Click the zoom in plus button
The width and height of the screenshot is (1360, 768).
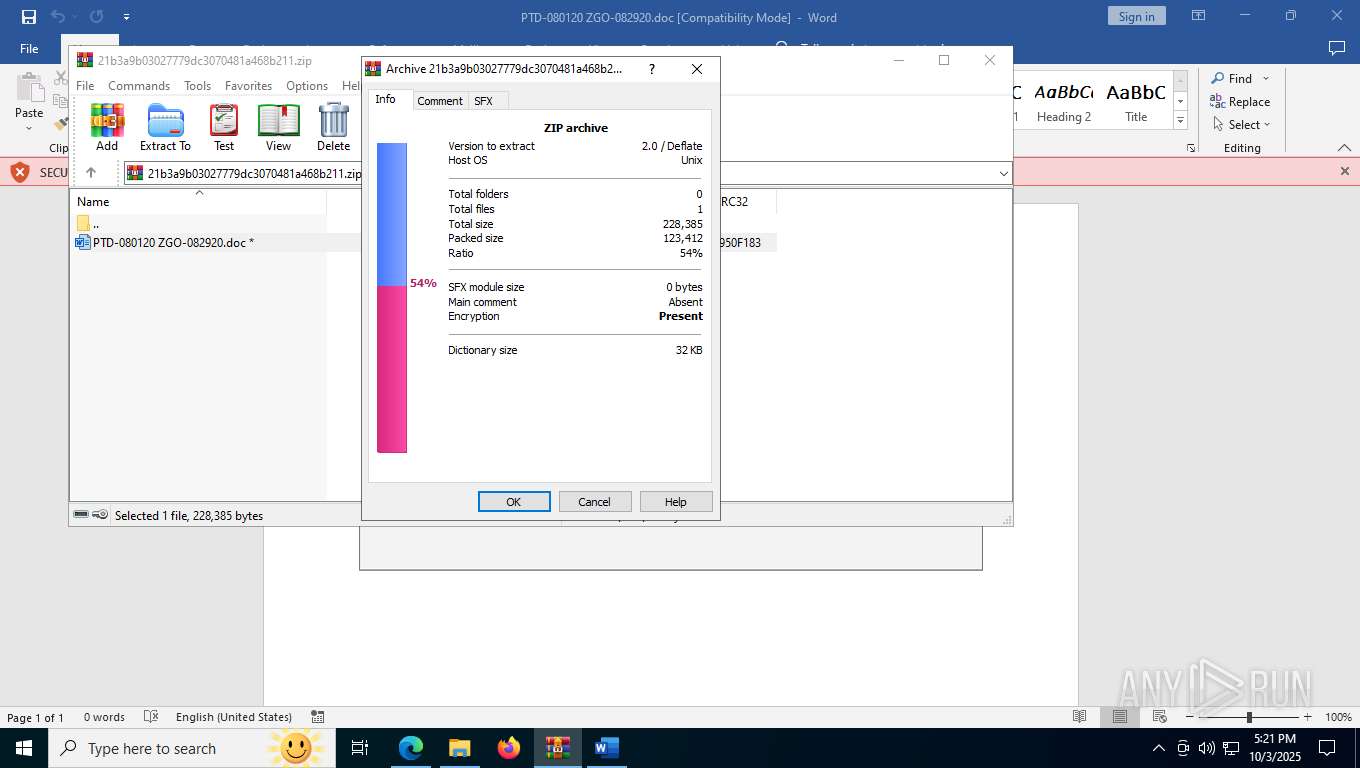coord(1307,717)
